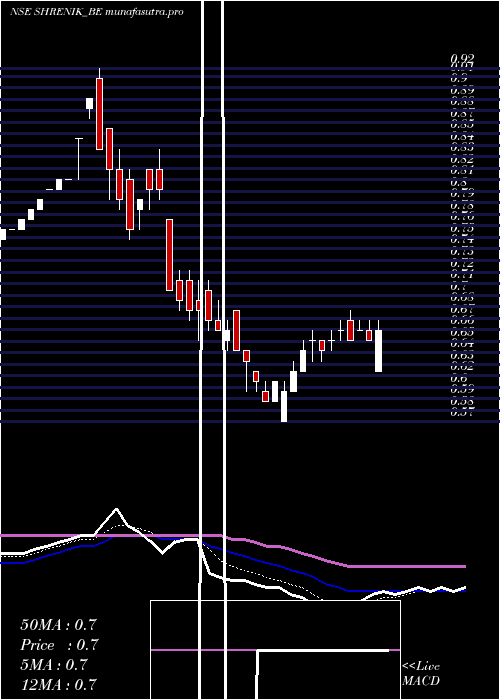The height and width of the screenshot is (700, 500).
Task: Click the 0.92 price axis label
Action: tap(462, 58)
